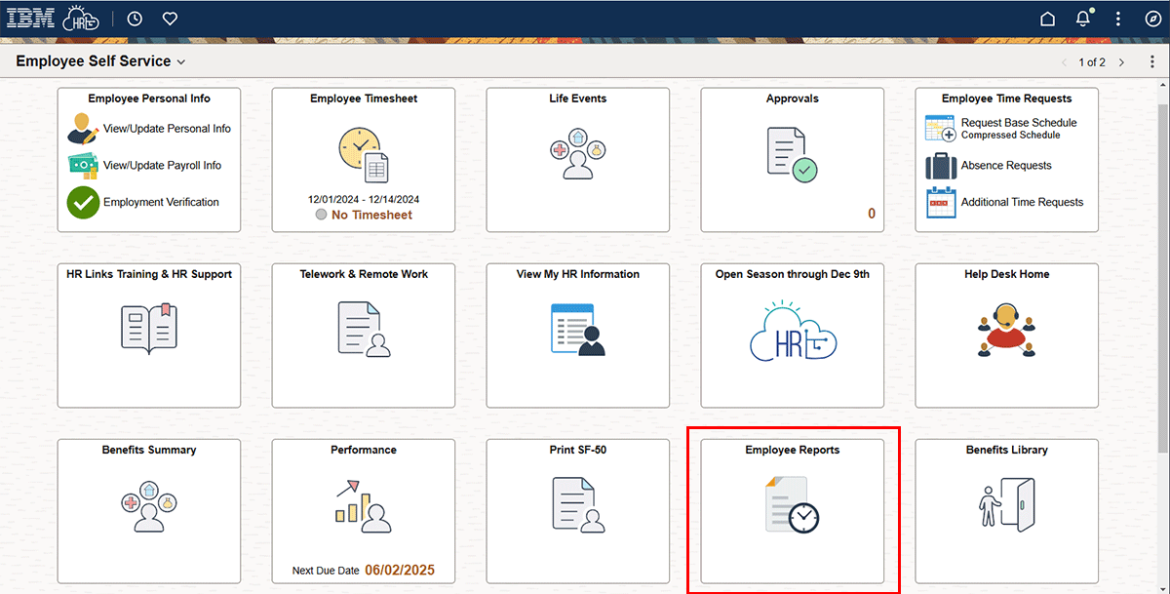Viewport: 1170px width, 594px height.
Task: Click the recently visited clock icon in header
Action: pyautogui.click(x=134, y=17)
